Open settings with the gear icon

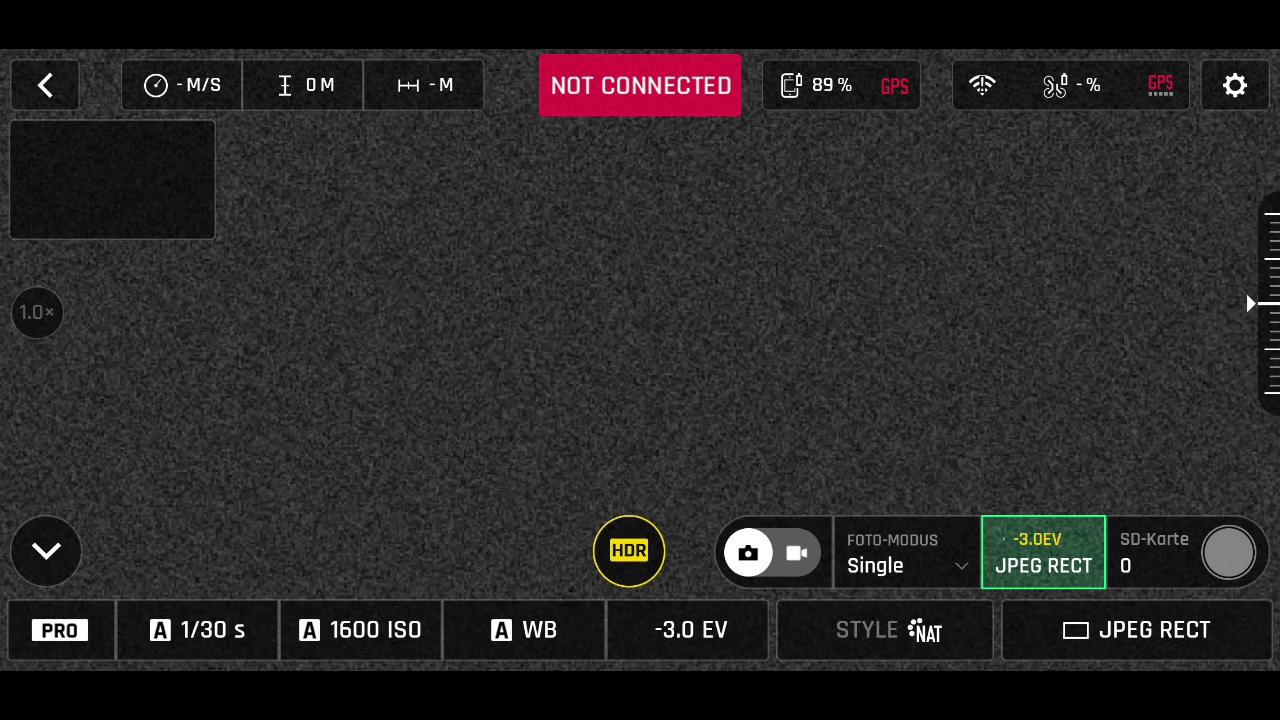click(x=1235, y=85)
